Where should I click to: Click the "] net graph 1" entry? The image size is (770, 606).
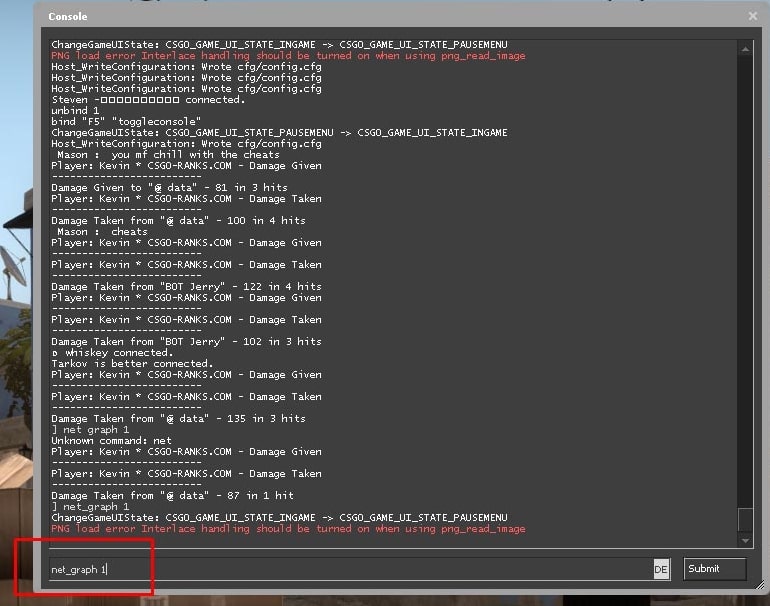coord(90,430)
